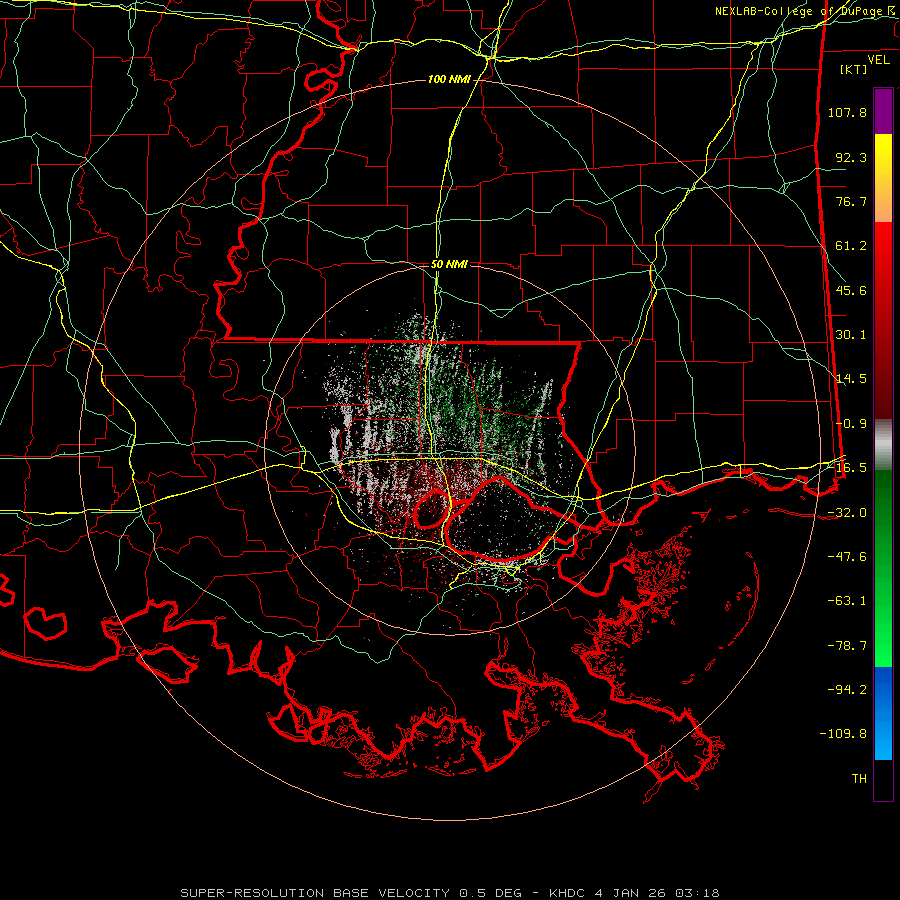The width and height of the screenshot is (900, 900).
Task: Click the 14.5 velocity scale value
Action: coord(851,379)
